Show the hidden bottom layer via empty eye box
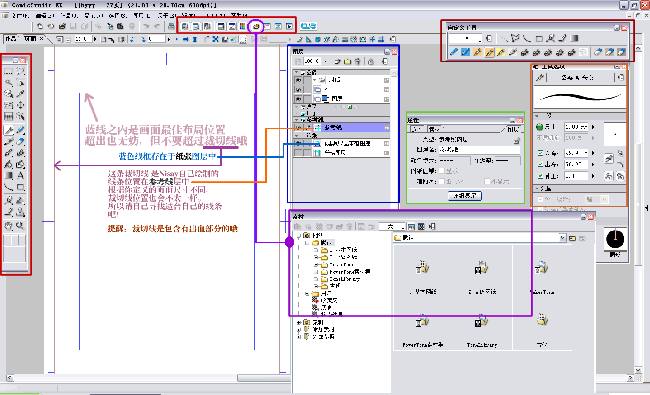 pos(298,153)
